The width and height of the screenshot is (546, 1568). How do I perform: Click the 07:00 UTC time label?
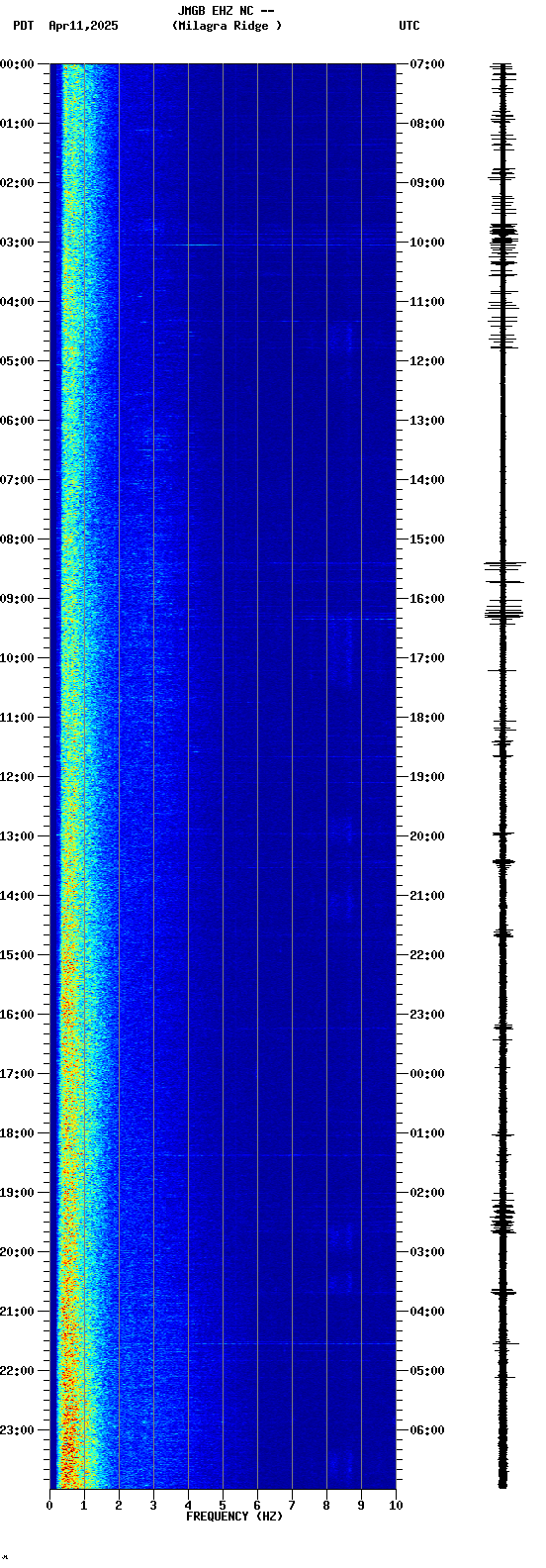pos(427,64)
